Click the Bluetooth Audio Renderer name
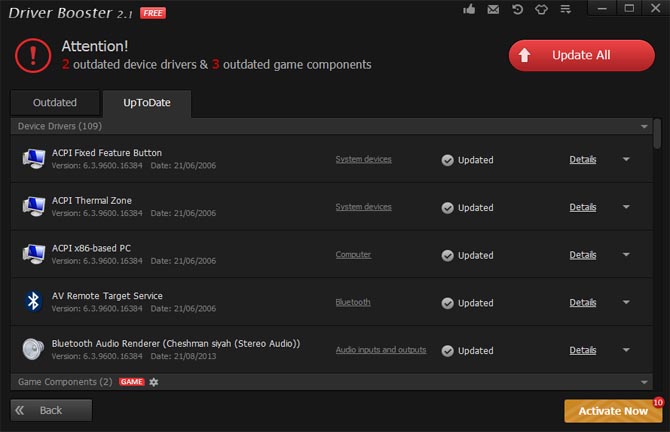The height and width of the screenshot is (432, 670). (x=176, y=344)
